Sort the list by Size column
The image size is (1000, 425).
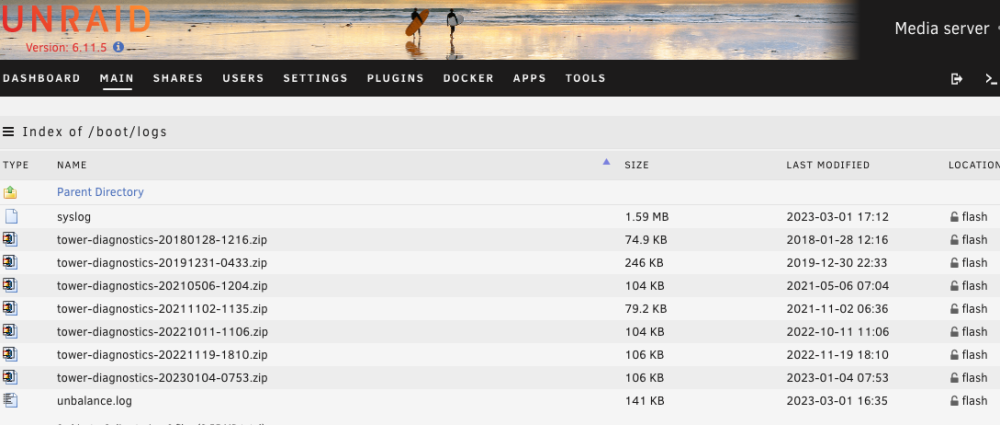tap(636, 165)
